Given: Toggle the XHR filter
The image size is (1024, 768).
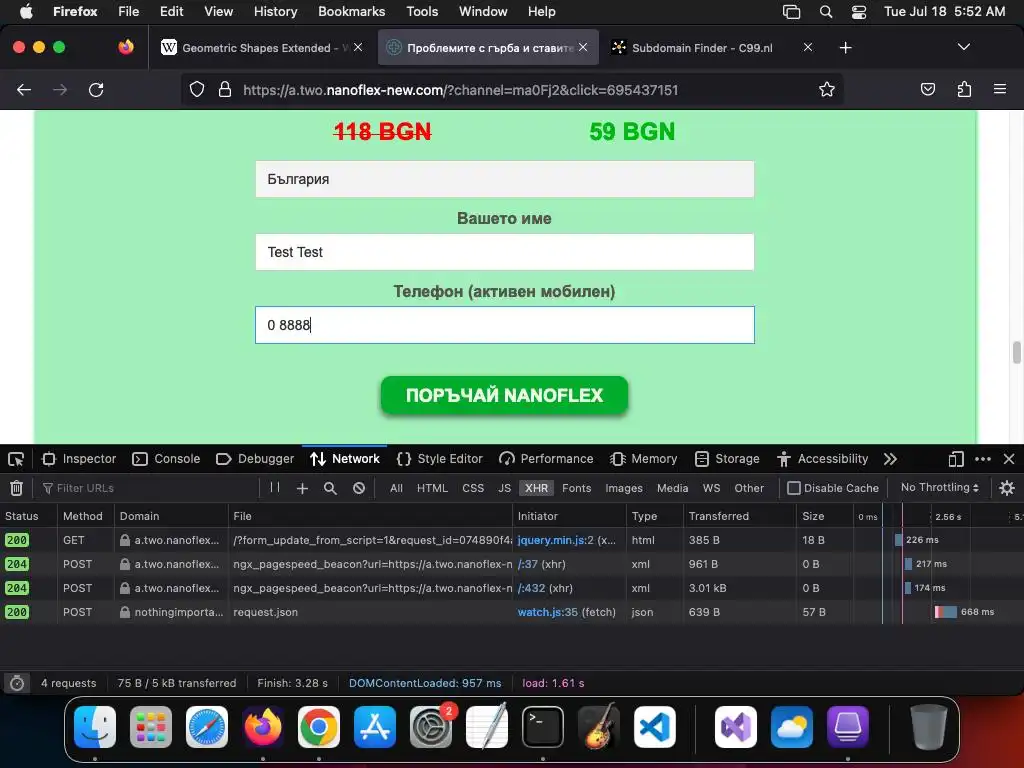Looking at the screenshot, I should point(536,488).
